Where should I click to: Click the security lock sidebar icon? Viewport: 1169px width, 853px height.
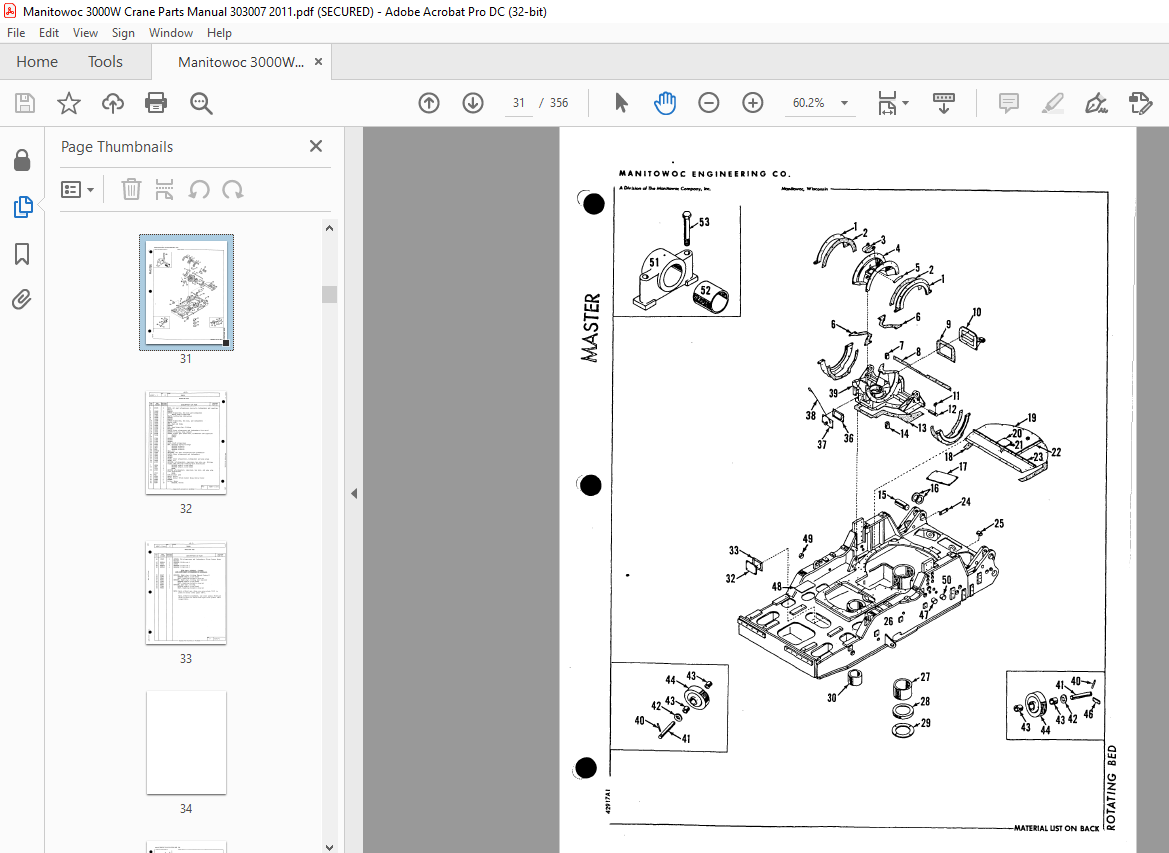click(22, 160)
